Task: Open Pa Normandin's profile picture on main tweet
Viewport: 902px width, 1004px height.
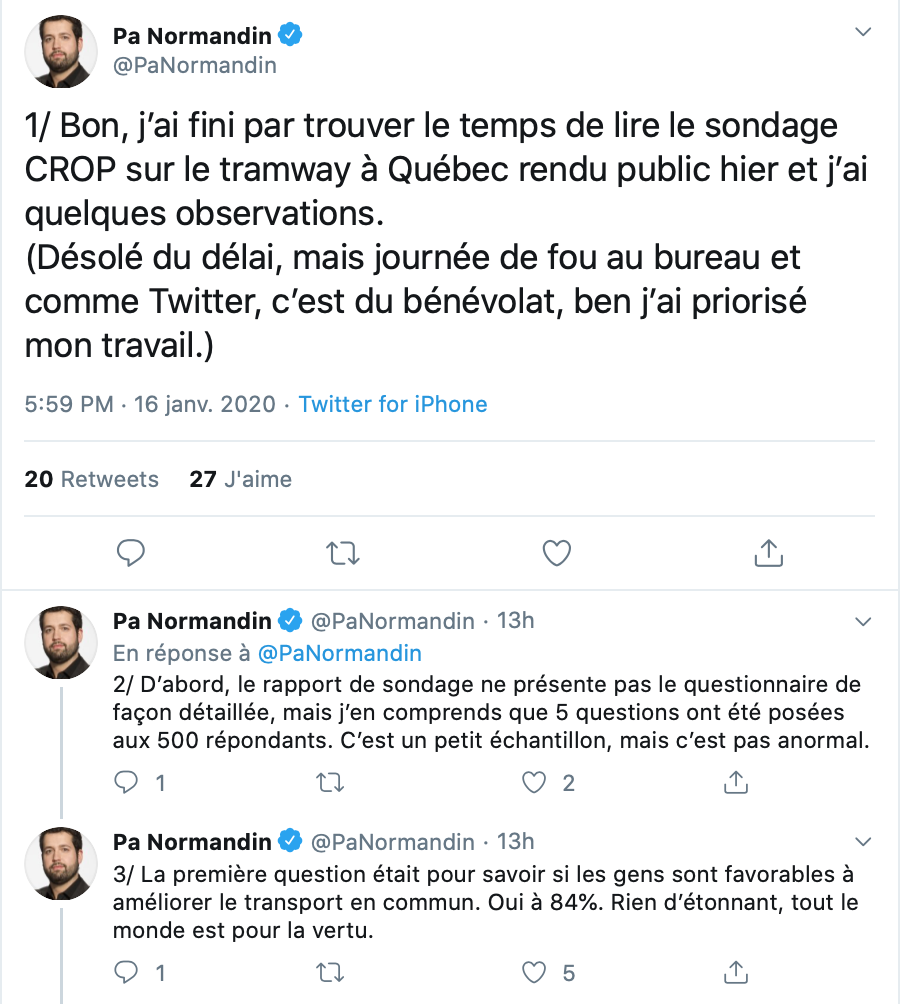Action: [x=61, y=52]
